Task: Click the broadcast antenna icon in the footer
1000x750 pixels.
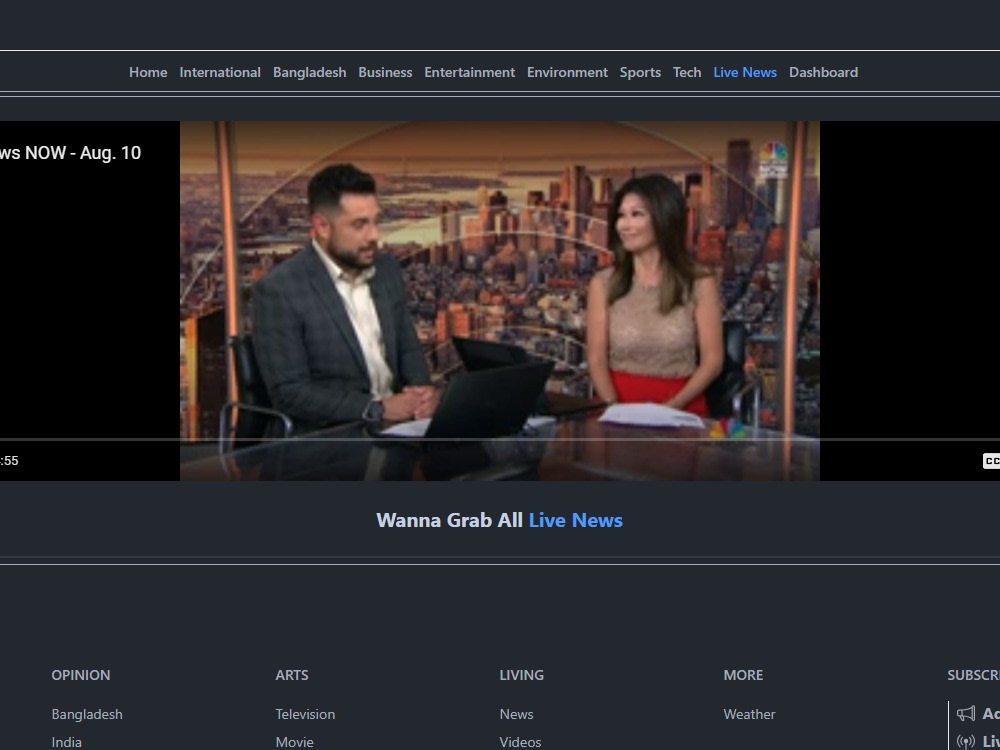Action: click(x=966, y=742)
